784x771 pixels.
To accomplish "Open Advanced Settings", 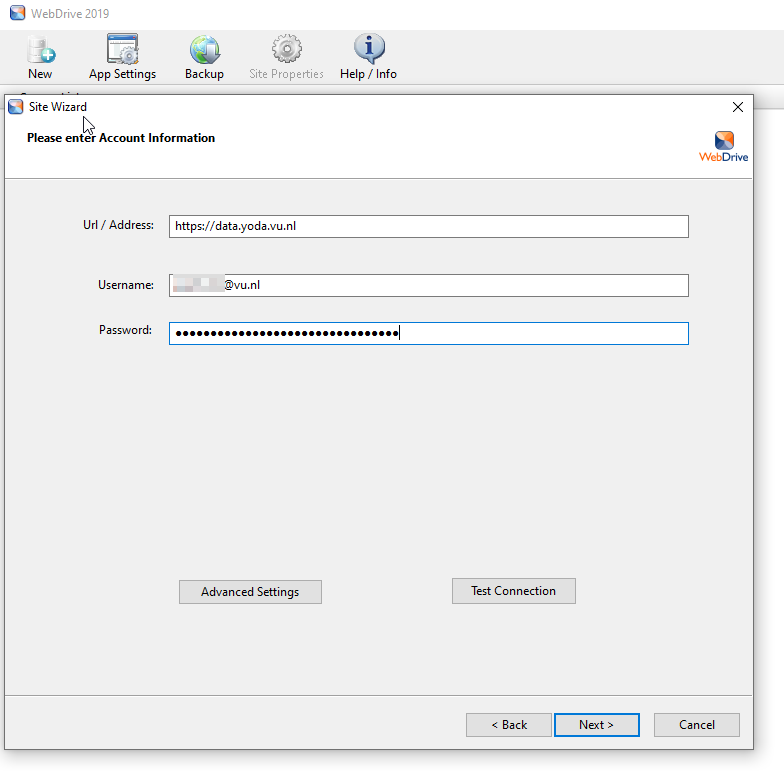I will pos(250,592).
